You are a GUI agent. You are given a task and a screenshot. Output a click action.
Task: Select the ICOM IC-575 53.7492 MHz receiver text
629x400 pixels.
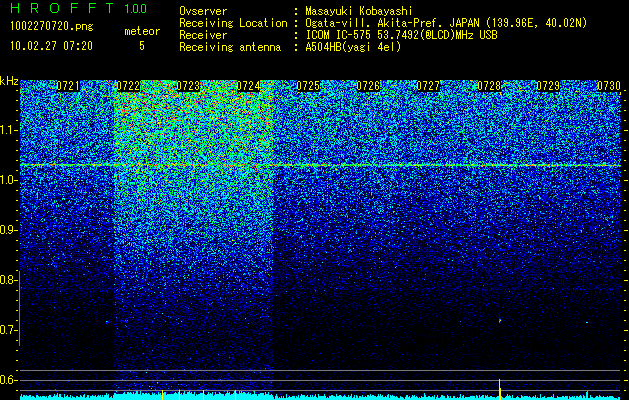click(x=401, y=35)
